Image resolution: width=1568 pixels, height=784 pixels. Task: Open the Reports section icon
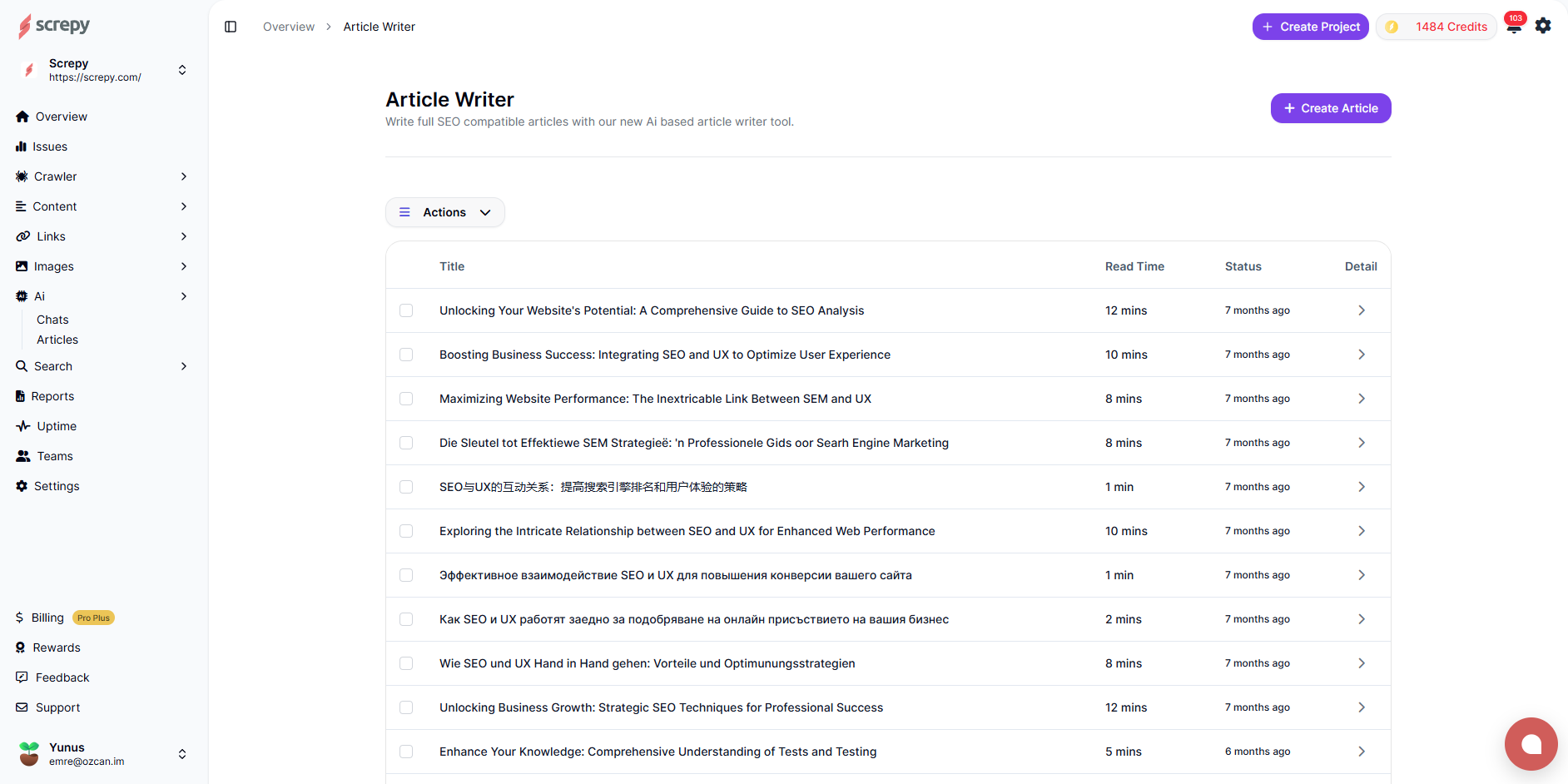[x=22, y=395]
